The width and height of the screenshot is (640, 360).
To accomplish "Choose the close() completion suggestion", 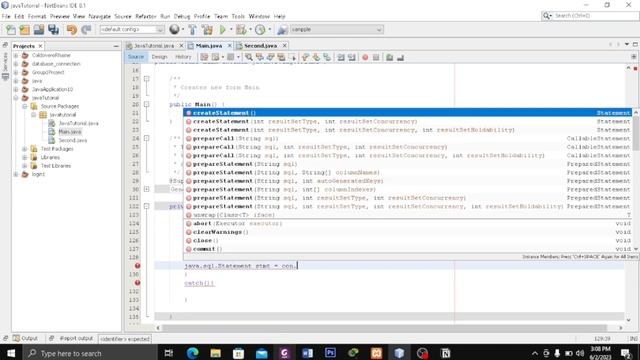I will [407, 240].
